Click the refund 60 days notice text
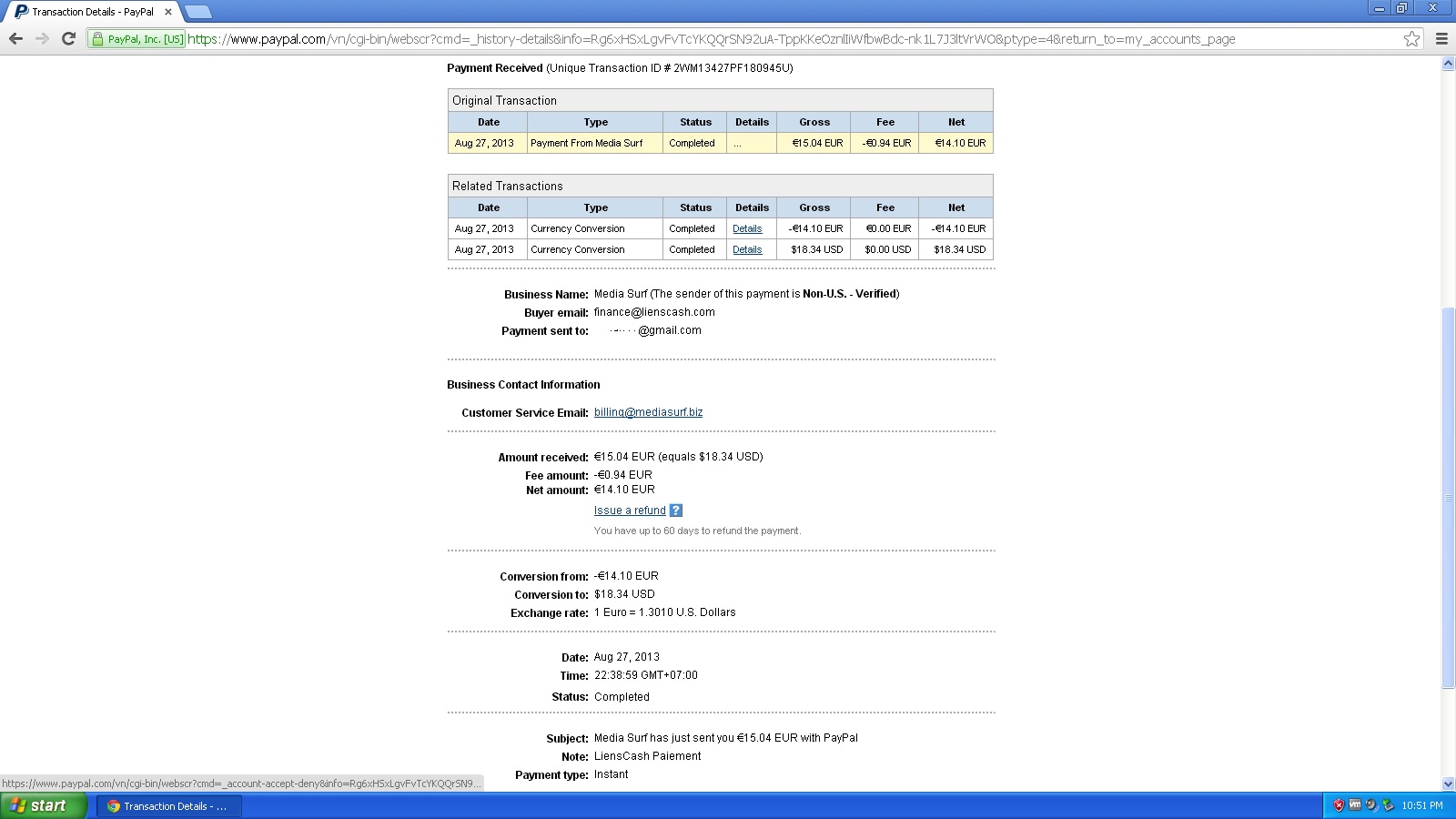Viewport: 1456px width, 819px height. 697,531
